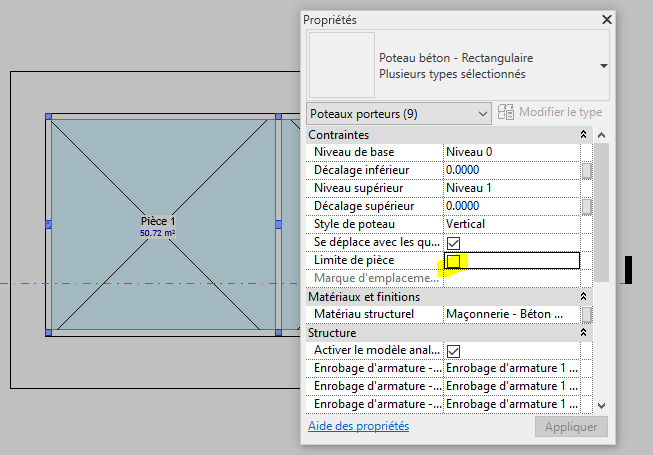Click the Appliquer button

pos(571,427)
